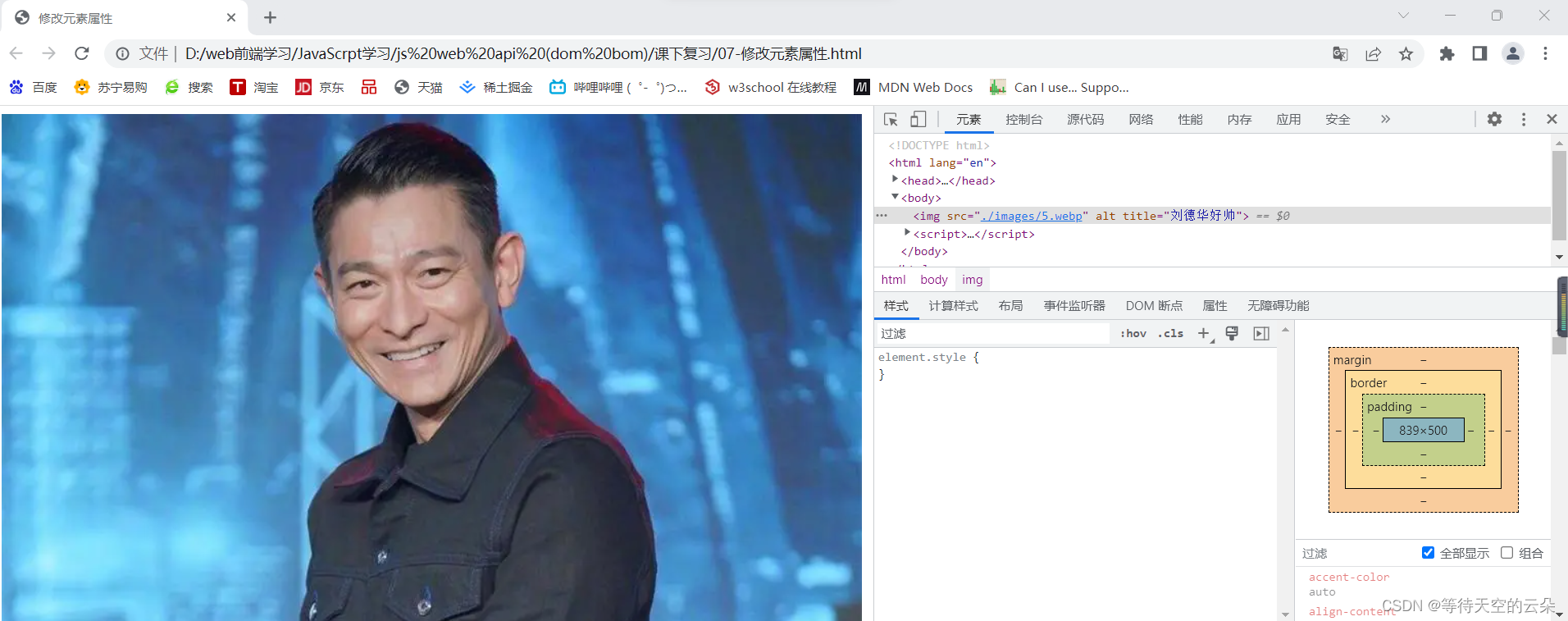Viewport: 1568px width, 621px height.
Task: Expand the head element node
Action: (x=895, y=179)
